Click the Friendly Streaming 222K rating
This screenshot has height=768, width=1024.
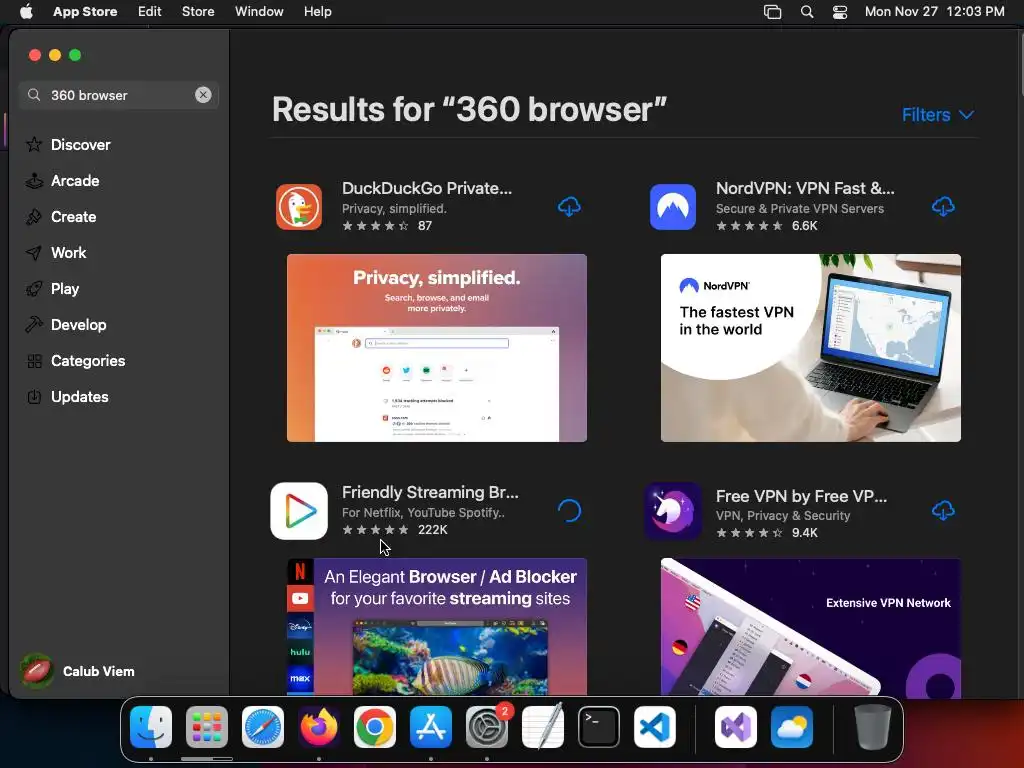point(394,530)
